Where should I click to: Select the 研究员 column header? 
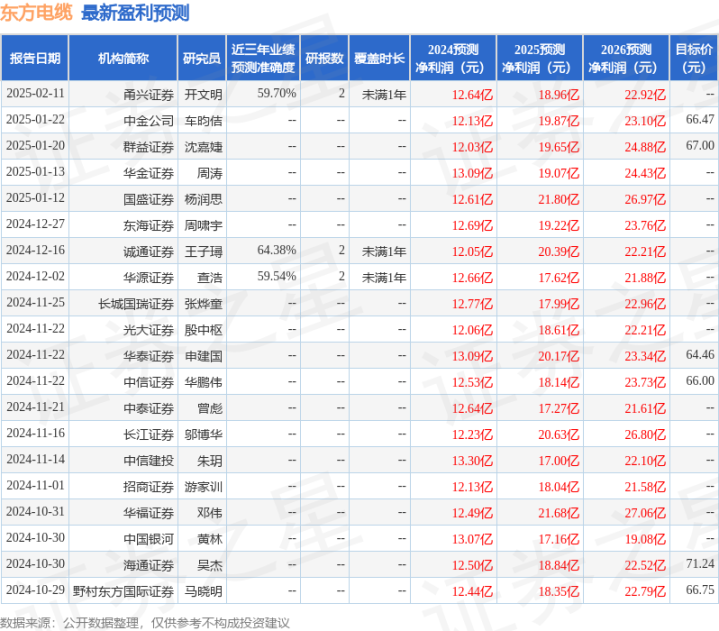point(202,58)
